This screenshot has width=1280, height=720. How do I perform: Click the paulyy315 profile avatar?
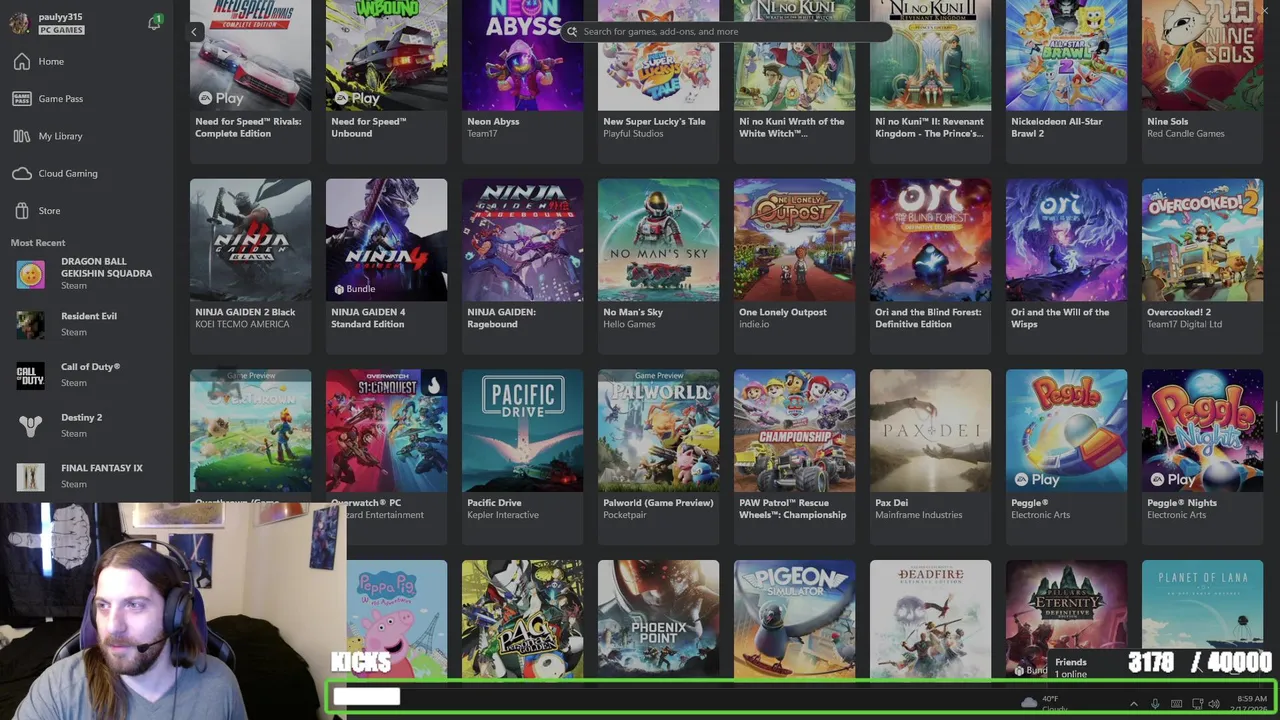coord(19,24)
